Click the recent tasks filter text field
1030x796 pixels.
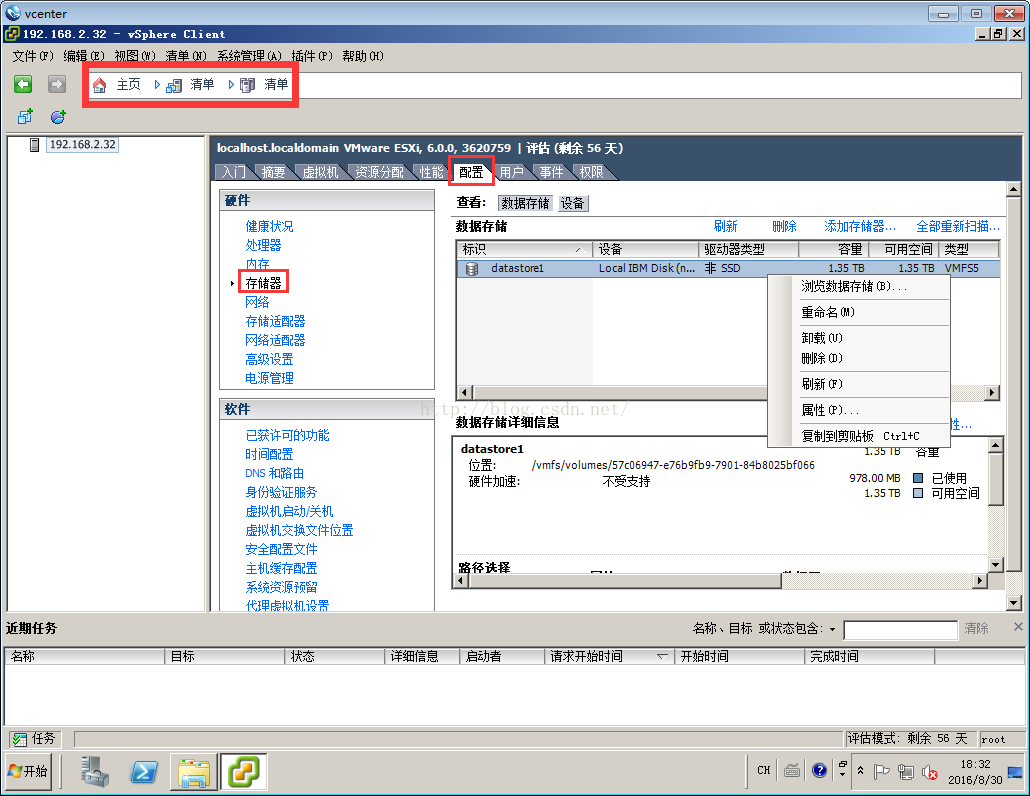tap(901, 630)
